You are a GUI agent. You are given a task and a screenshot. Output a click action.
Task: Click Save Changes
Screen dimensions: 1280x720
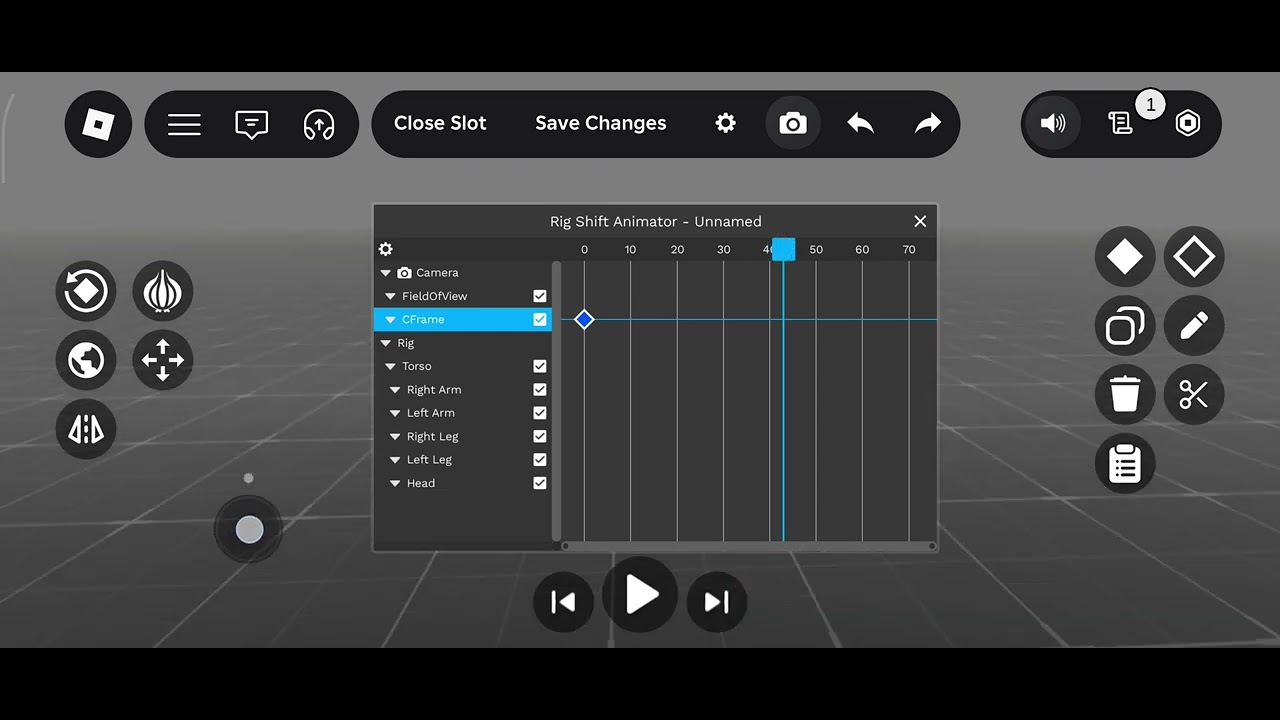pos(600,123)
